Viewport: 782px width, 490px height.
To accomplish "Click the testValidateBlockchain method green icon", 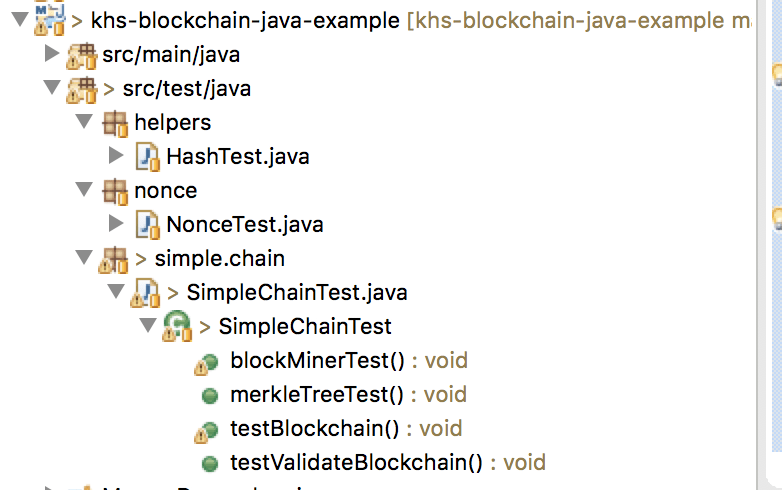I will tap(210, 464).
